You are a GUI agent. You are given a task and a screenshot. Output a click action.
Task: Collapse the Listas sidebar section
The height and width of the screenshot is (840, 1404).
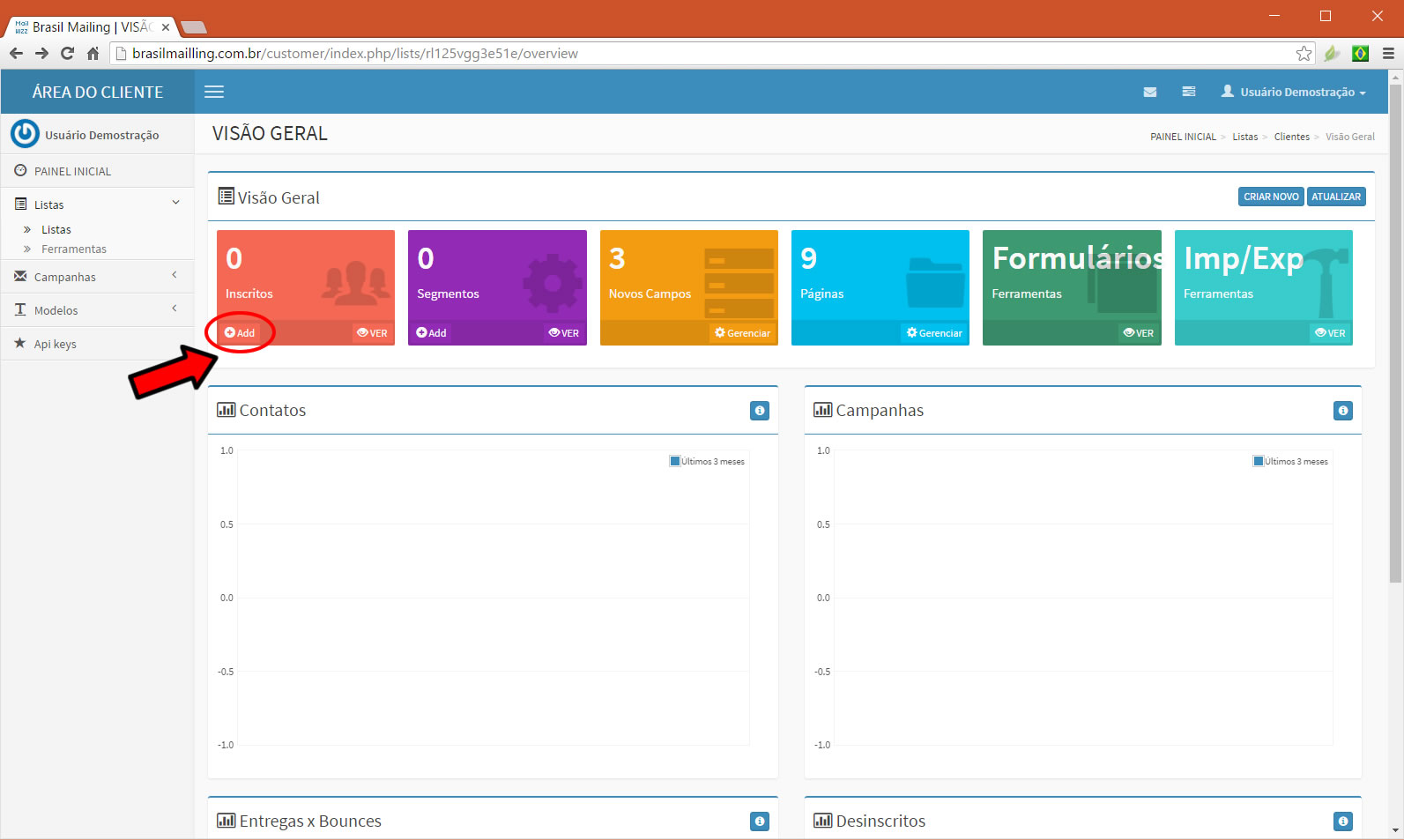97,204
